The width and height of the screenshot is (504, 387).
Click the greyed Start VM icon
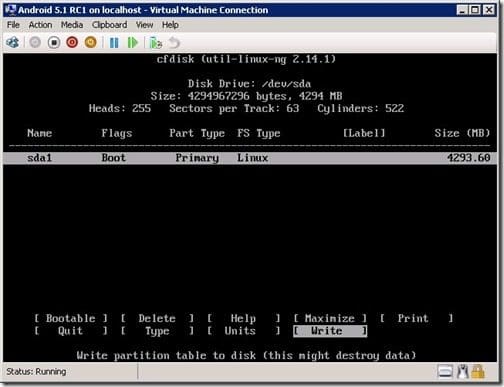35,42
